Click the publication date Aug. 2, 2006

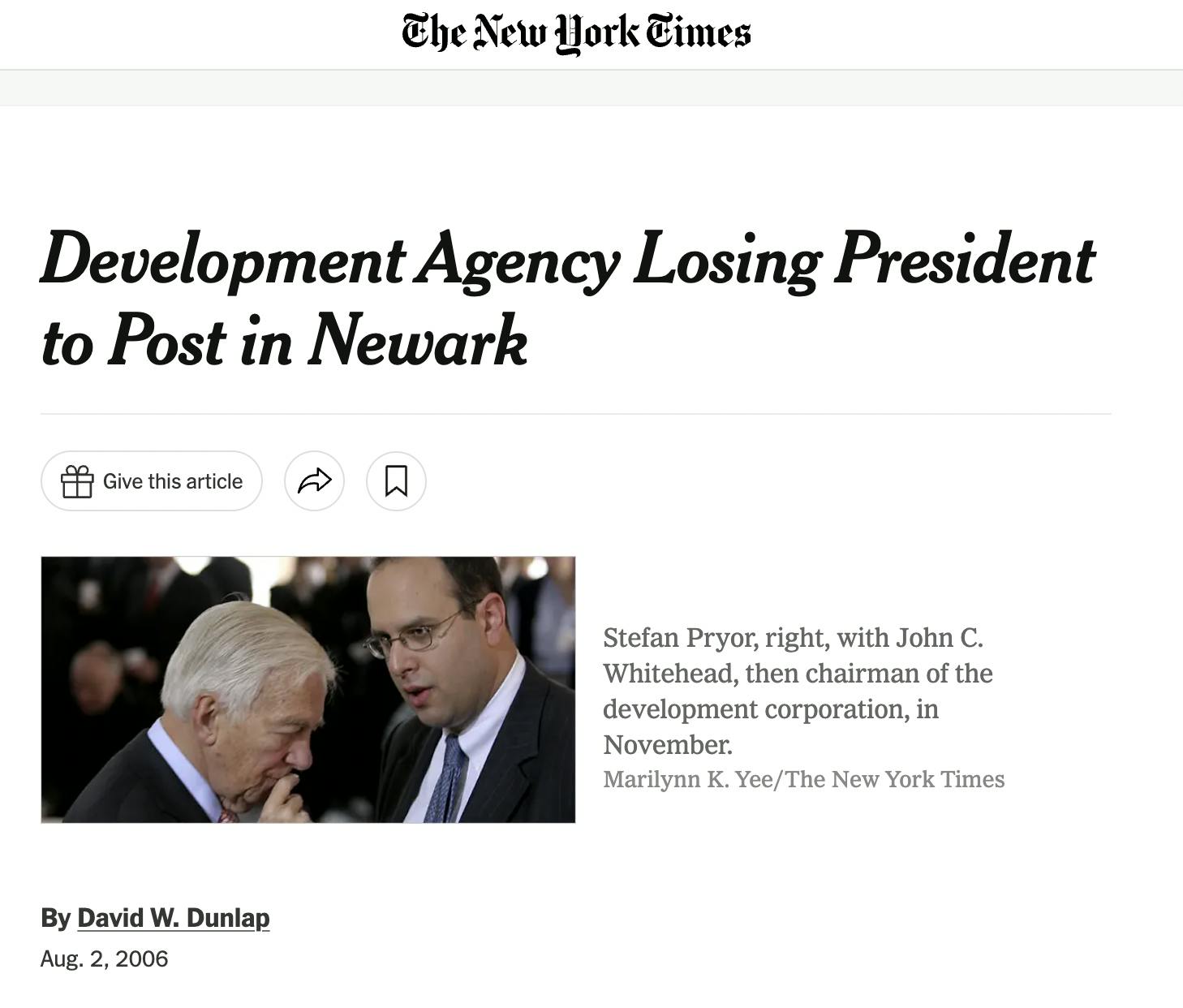tap(104, 959)
